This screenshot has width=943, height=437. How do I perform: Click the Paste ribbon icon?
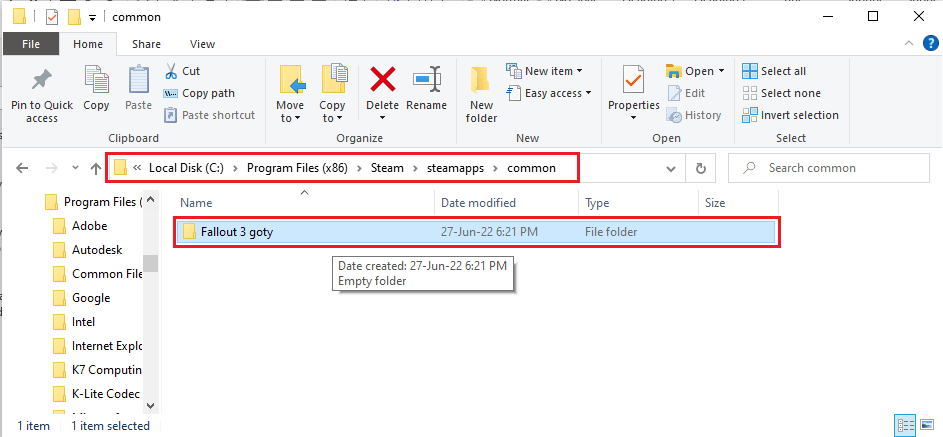coord(139,81)
